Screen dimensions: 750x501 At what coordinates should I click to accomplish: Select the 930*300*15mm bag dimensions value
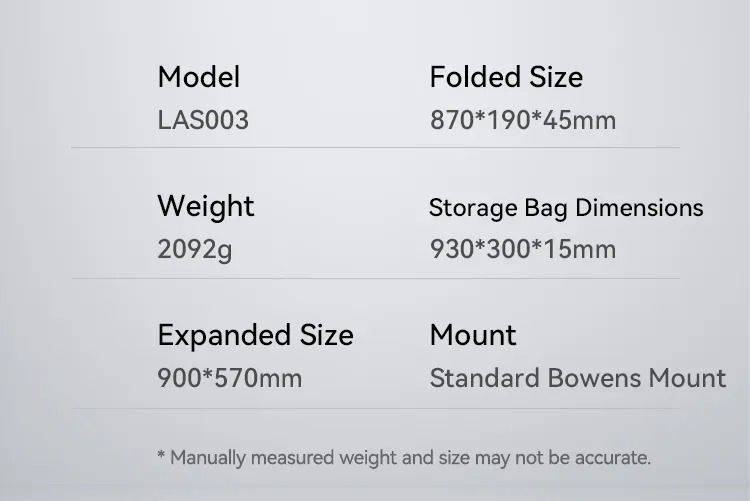pyautogui.click(x=523, y=249)
